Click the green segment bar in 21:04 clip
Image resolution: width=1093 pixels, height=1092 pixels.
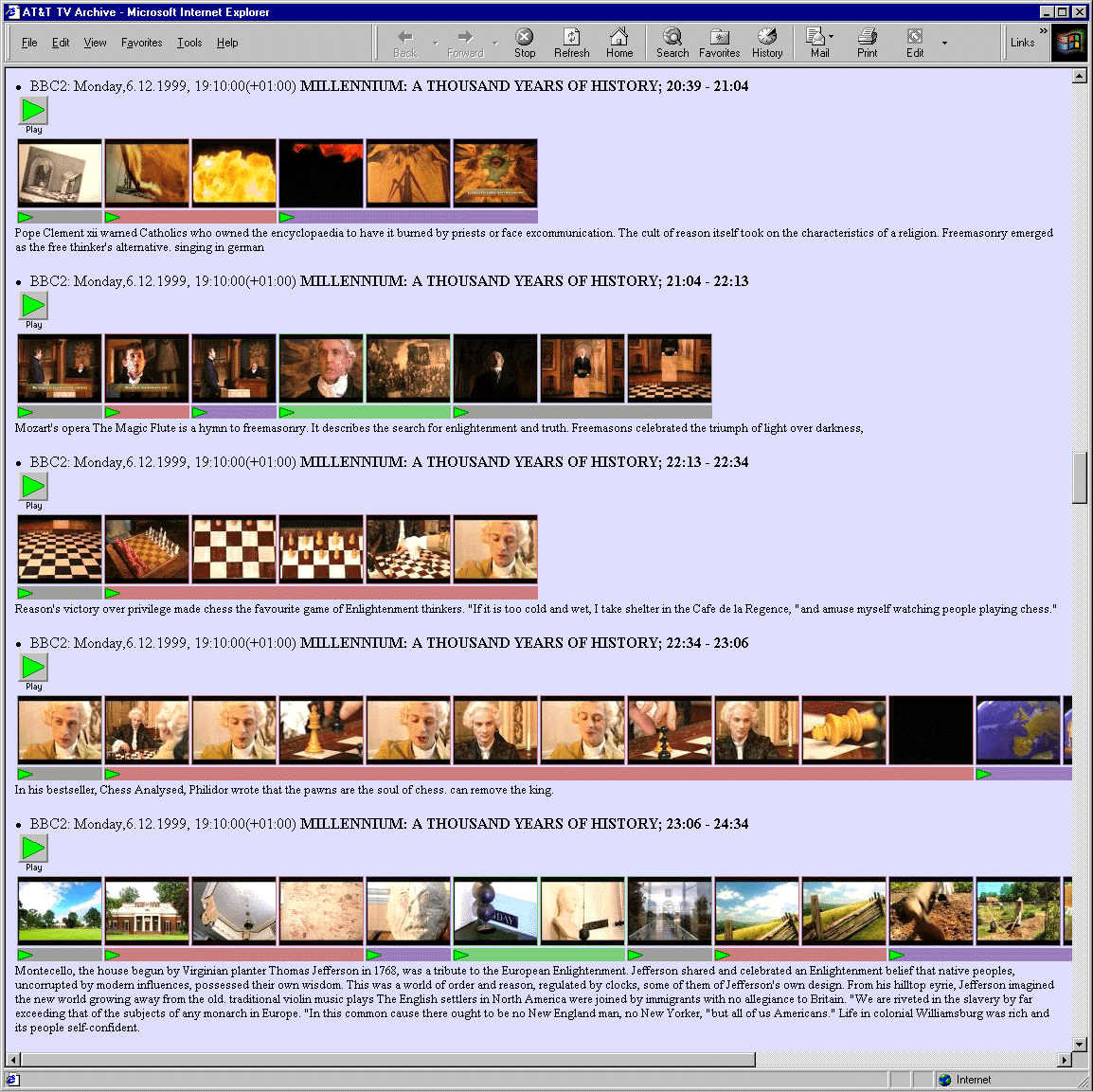tap(365, 412)
